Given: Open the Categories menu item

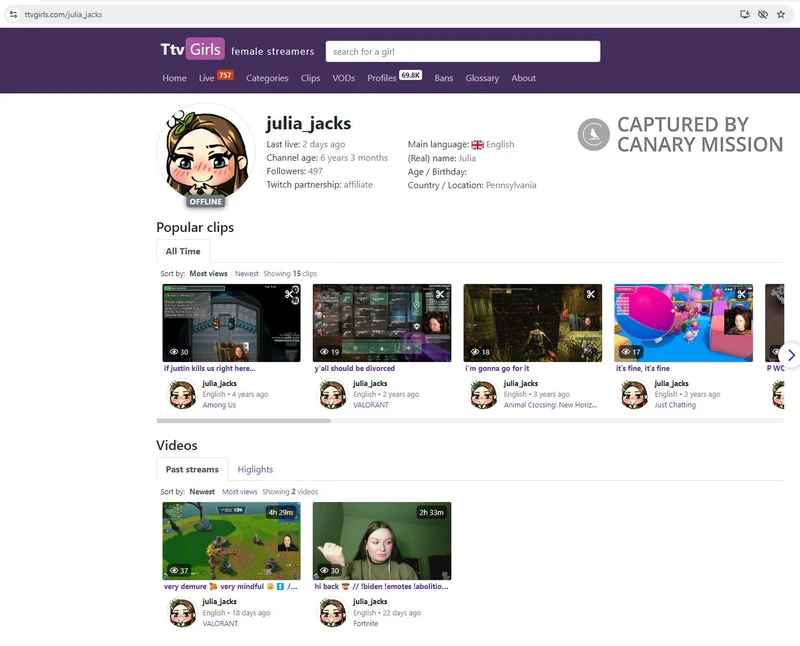Looking at the screenshot, I should (x=267, y=78).
